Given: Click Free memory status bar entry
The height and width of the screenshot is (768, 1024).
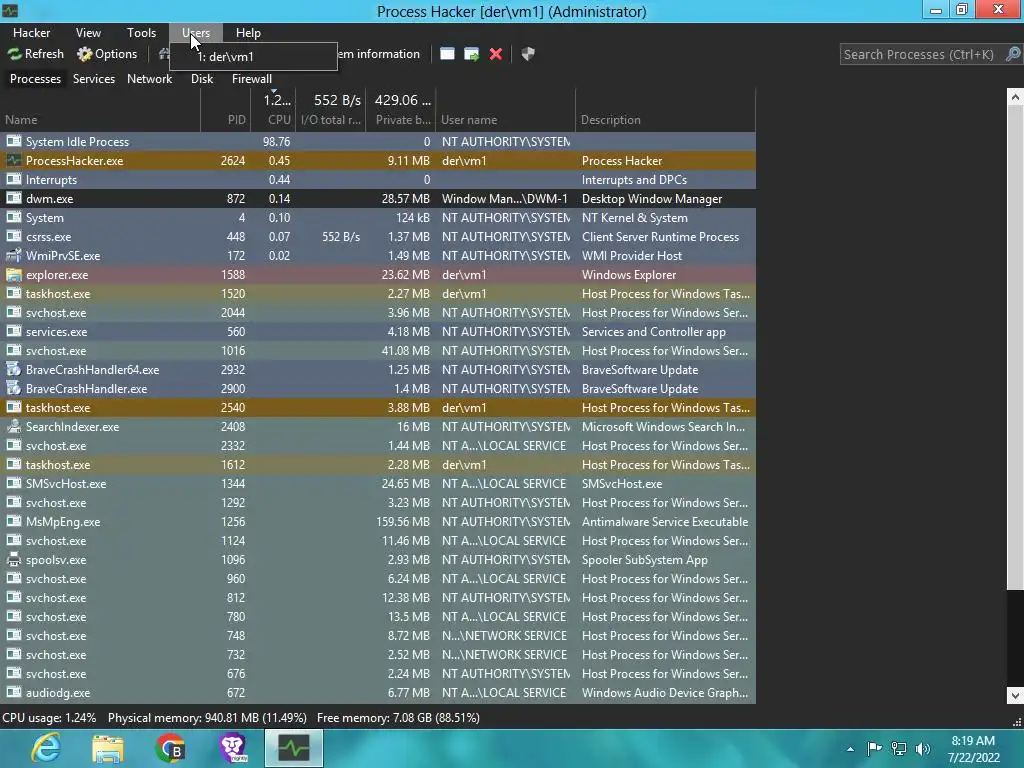Looking at the screenshot, I should point(398,718).
